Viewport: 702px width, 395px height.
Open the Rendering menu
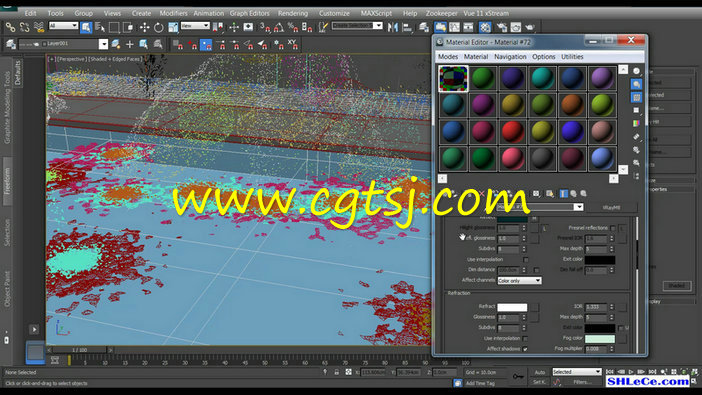(x=293, y=13)
